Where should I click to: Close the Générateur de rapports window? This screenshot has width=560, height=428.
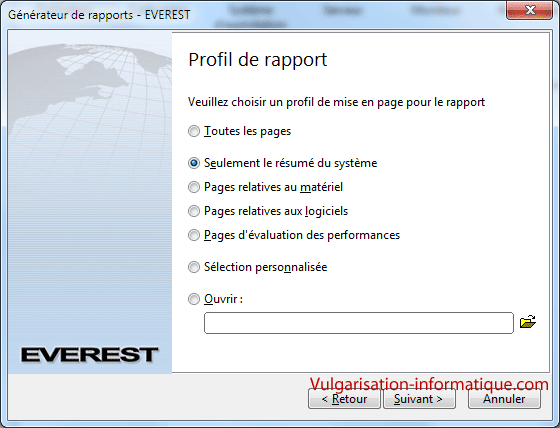click(x=529, y=10)
